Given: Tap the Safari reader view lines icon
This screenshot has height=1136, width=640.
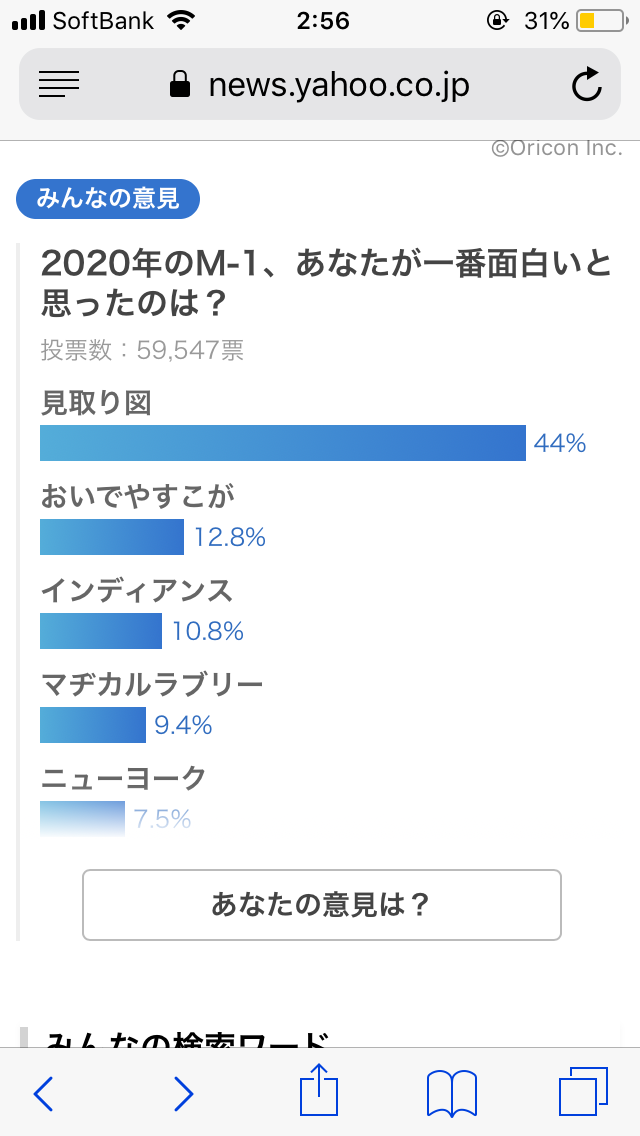Looking at the screenshot, I should [59, 85].
